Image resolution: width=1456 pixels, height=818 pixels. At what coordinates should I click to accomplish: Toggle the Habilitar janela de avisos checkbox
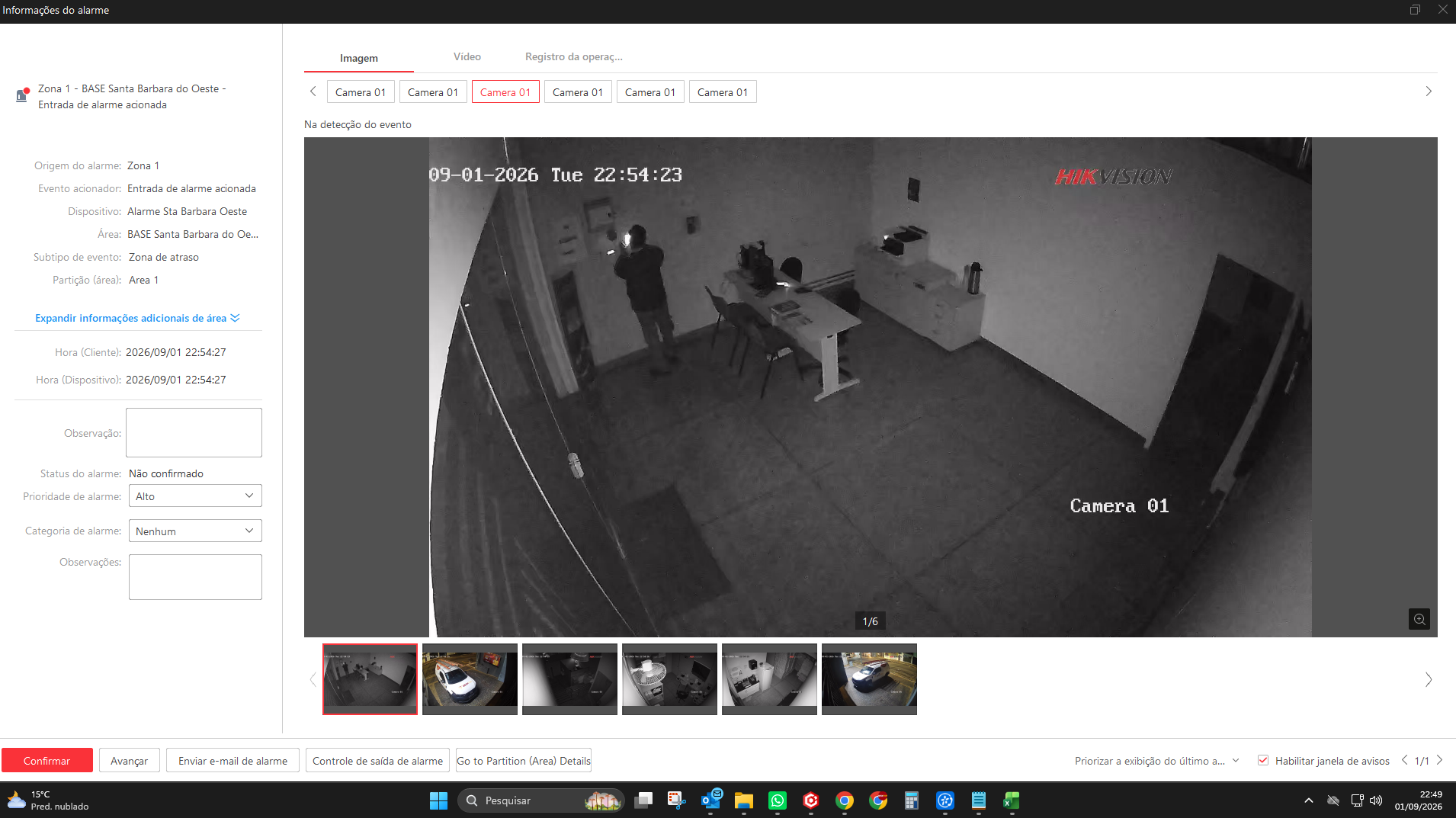click(x=1263, y=760)
